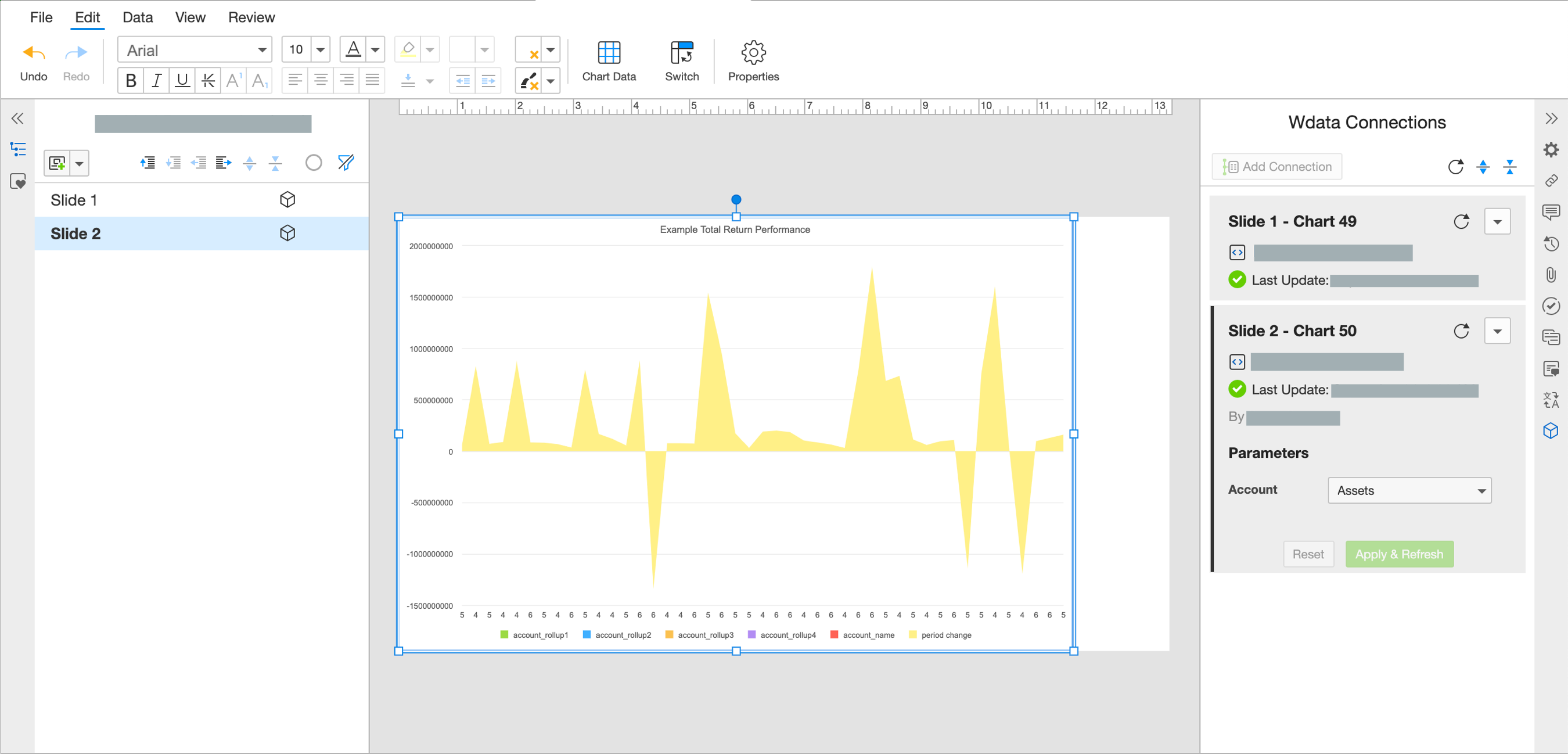Toggle bold formatting

pyautogui.click(x=130, y=80)
